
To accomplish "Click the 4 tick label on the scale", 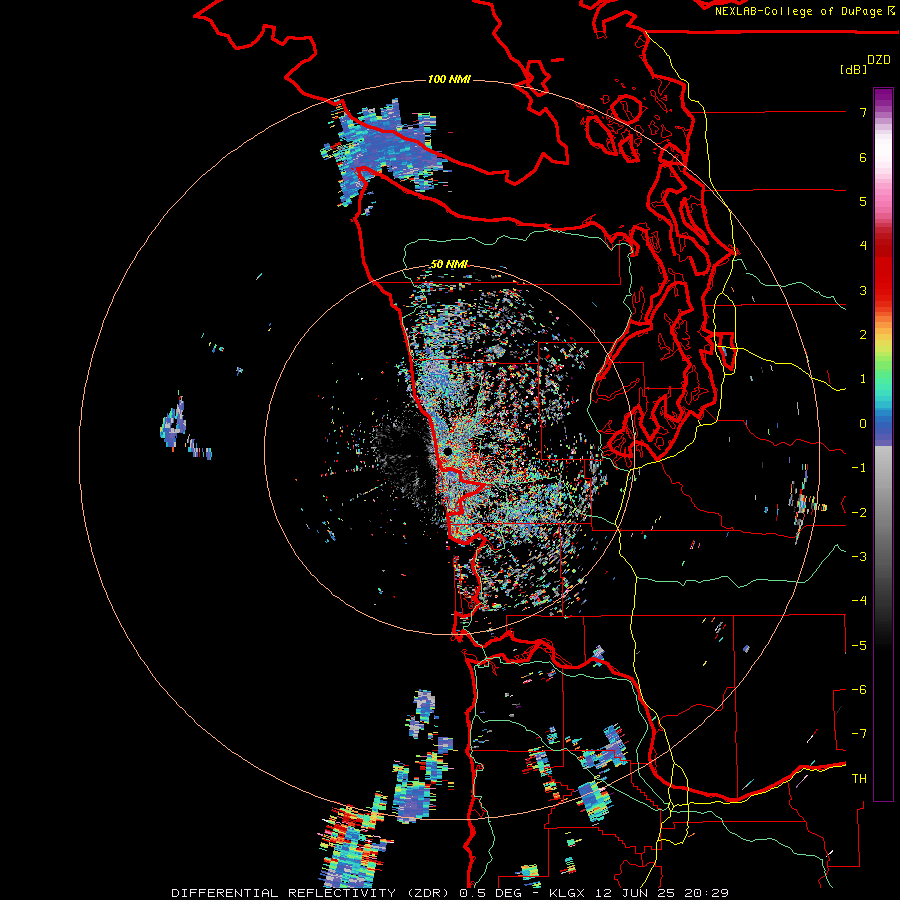I will tap(863, 246).
